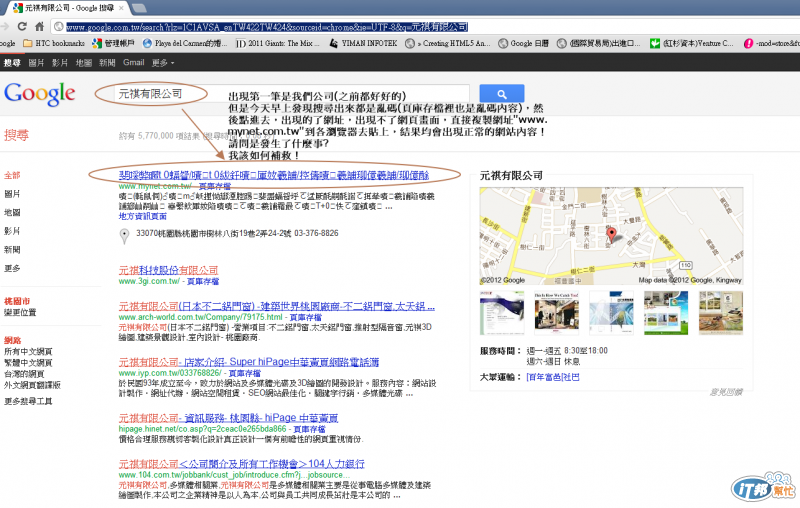The height and width of the screenshot is (508, 800).
Task: Open the 日本不二鋁門窗 result link
Action: pos(277,306)
